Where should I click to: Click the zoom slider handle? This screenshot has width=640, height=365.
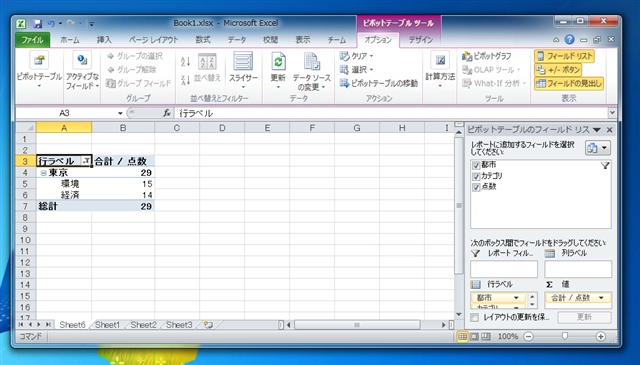click(564, 336)
